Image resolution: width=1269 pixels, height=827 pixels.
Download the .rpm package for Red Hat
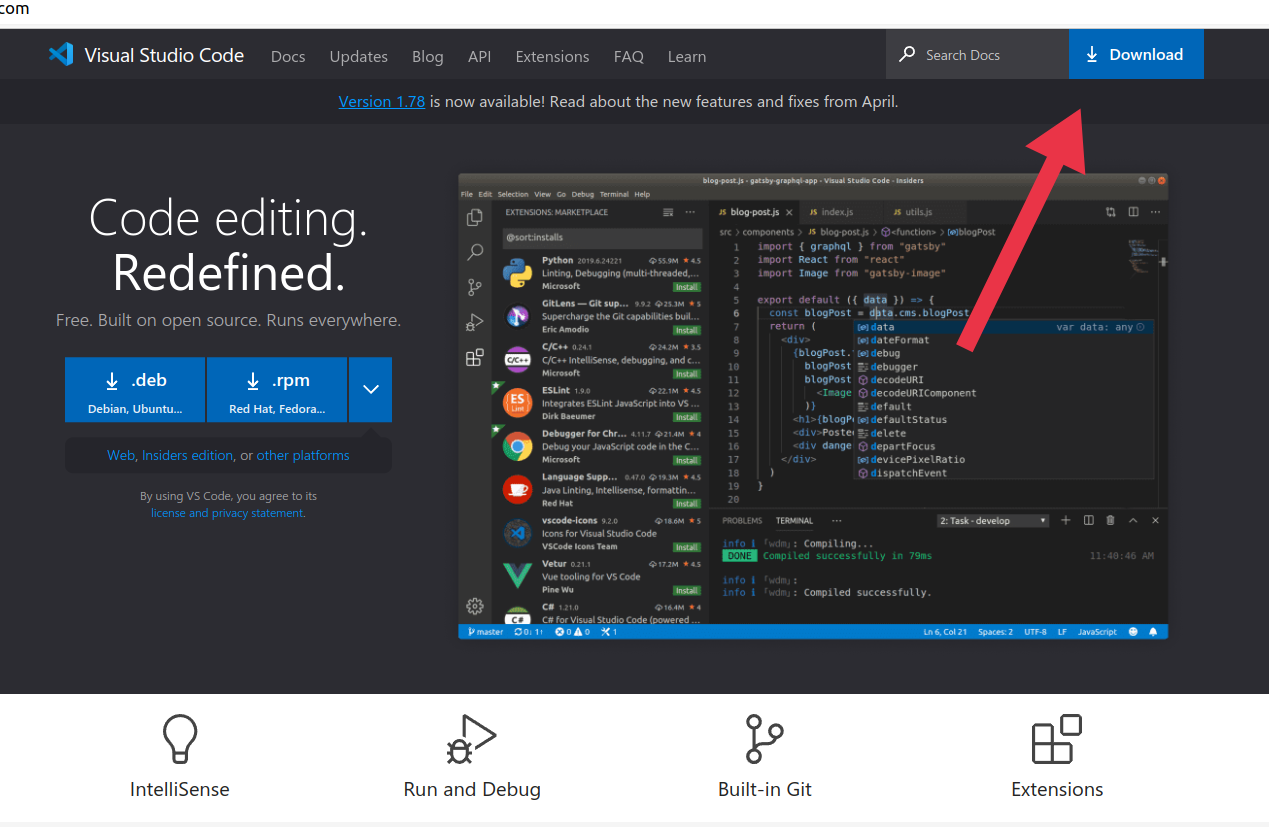click(277, 390)
